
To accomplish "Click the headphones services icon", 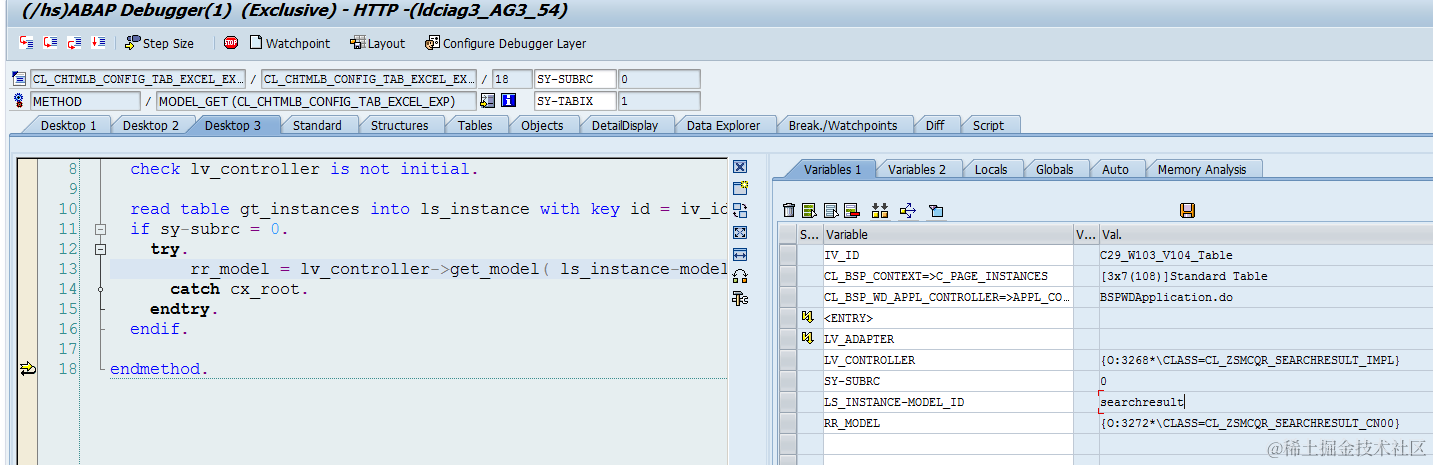I will 740,276.
